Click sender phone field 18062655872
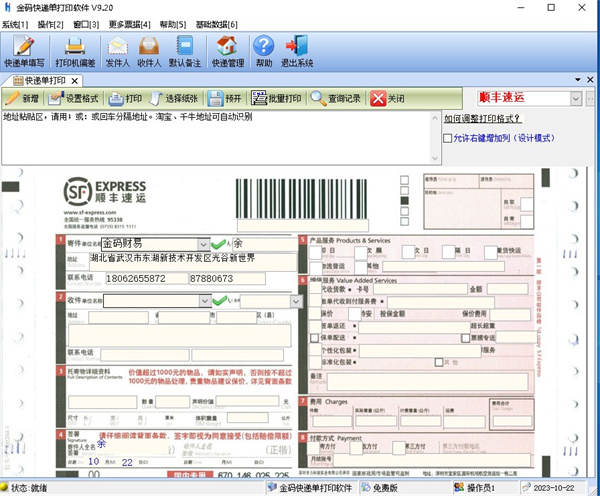The image size is (600, 496). (147, 279)
